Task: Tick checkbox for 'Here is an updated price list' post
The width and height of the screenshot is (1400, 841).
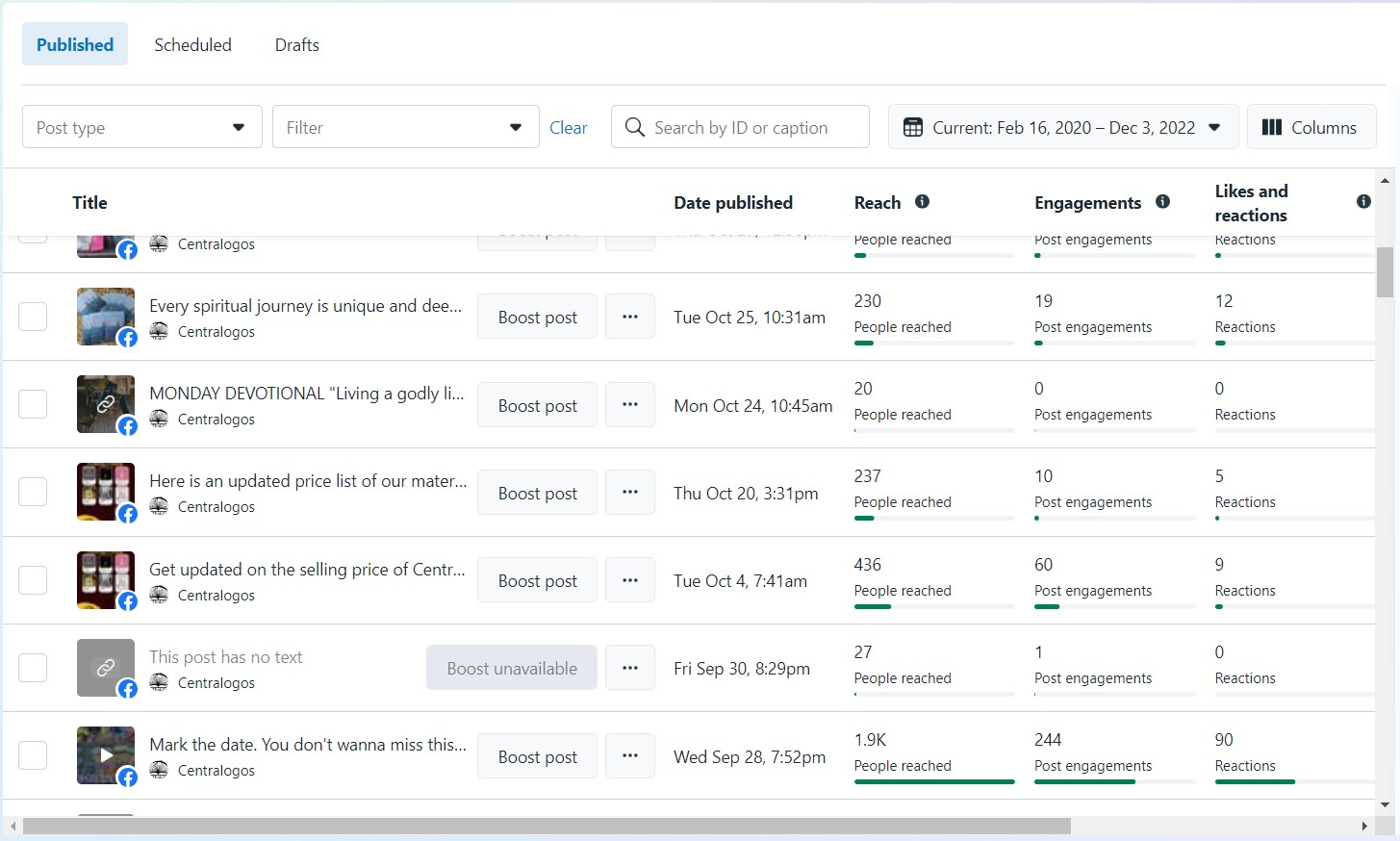Action: coord(33,492)
